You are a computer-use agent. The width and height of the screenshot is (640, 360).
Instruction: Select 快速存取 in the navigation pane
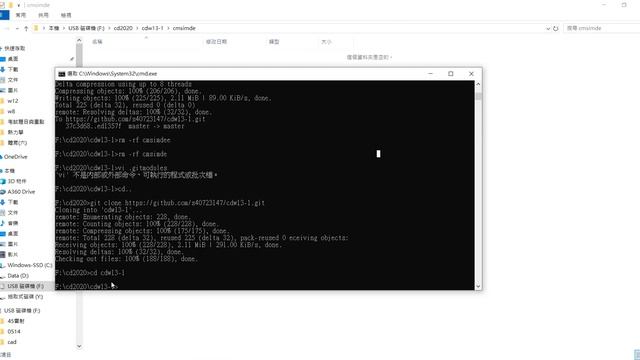pyautogui.click(x=15, y=48)
